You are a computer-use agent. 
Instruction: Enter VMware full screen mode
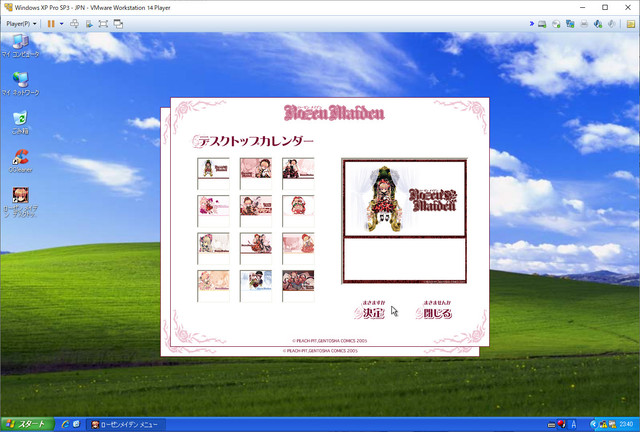pyautogui.click(x=103, y=24)
